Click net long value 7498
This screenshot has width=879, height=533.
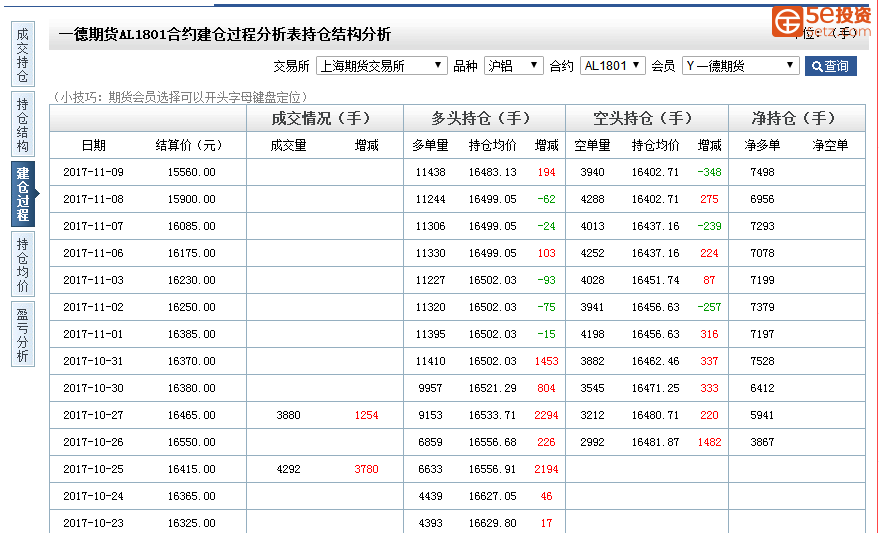click(762, 172)
